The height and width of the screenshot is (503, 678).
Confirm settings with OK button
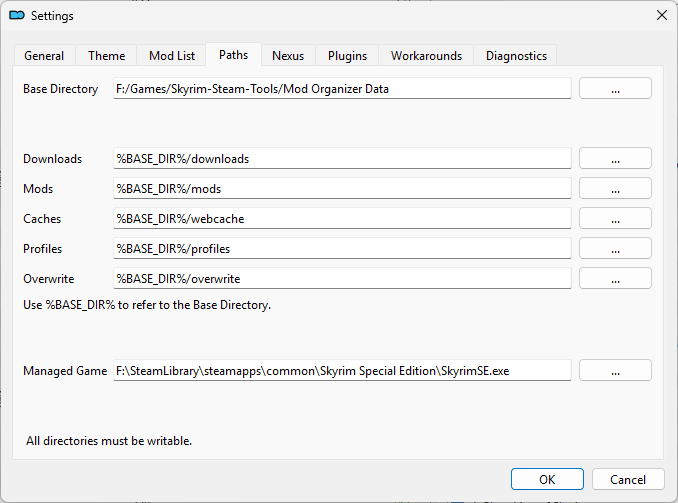(x=547, y=480)
